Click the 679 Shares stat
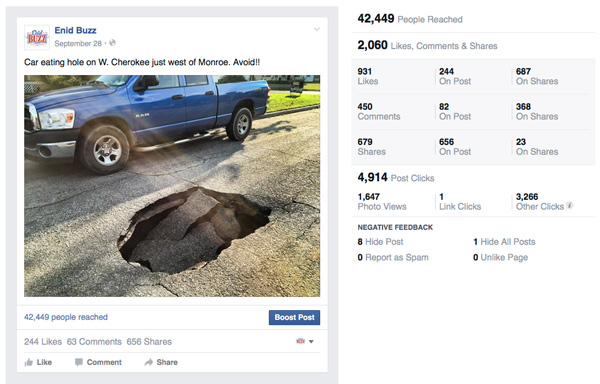Viewport: 600px width, 384px height. 372,146
